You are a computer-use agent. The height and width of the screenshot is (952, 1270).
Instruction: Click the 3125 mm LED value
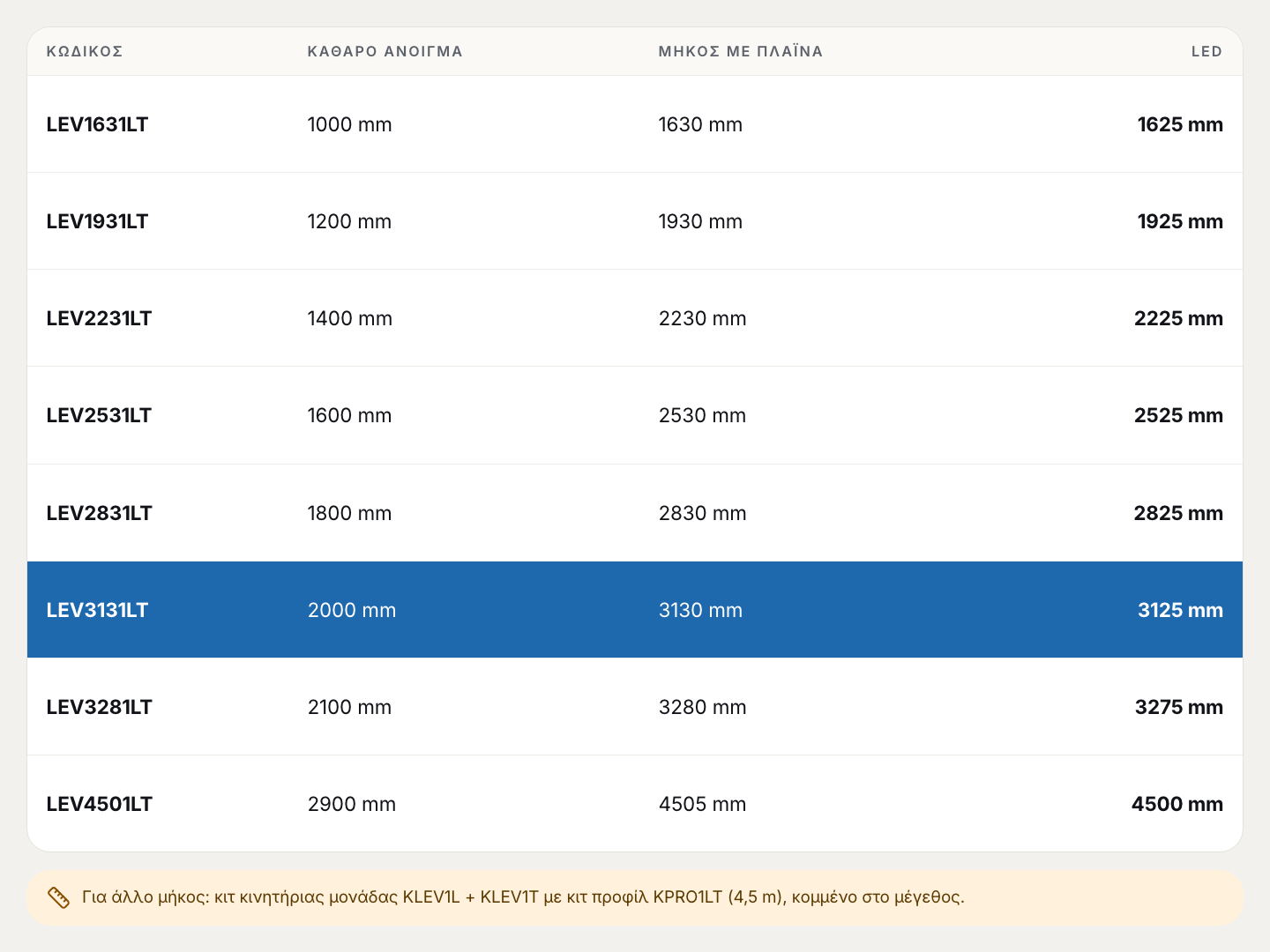coord(1180,610)
